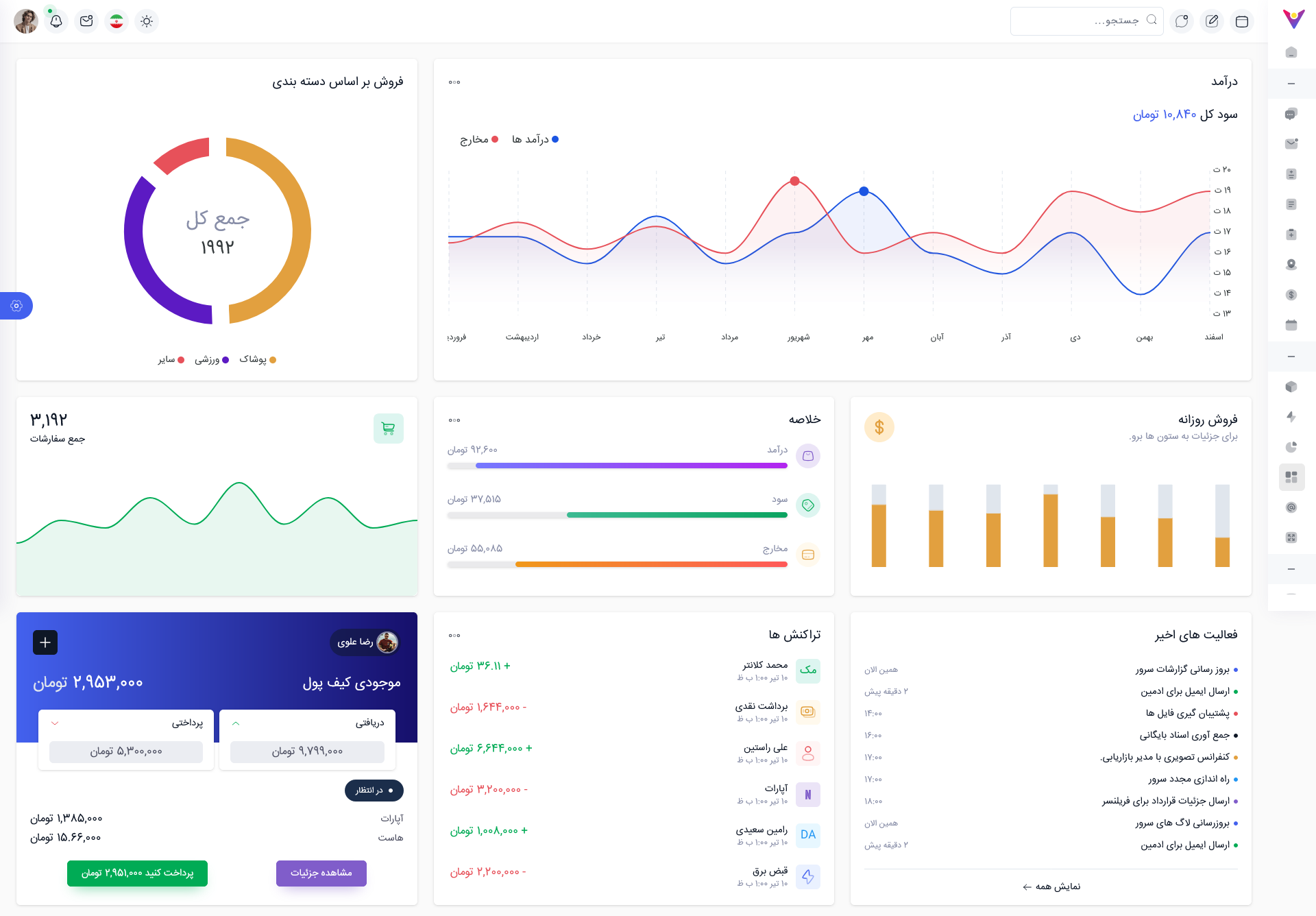Expand the پرداختی chevron
Image resolution: width=1316 pixels, height=916 pixels.
coord(55,723)
